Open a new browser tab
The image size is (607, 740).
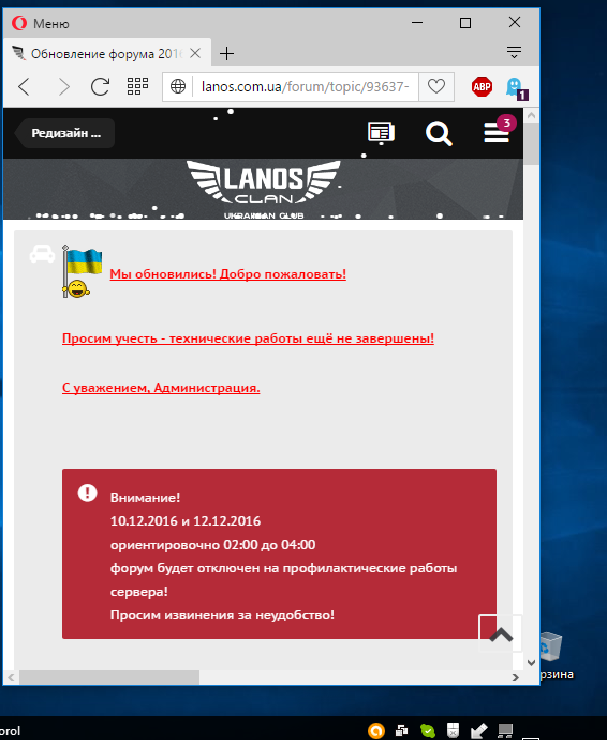click(x=227, y=54)
